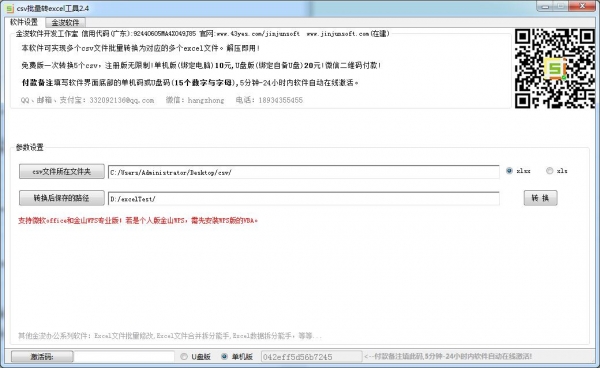Minimize the csv批量转excel window
Image resolution: width=600 pixels, height=368 pixels.
[x=545, y=7]
